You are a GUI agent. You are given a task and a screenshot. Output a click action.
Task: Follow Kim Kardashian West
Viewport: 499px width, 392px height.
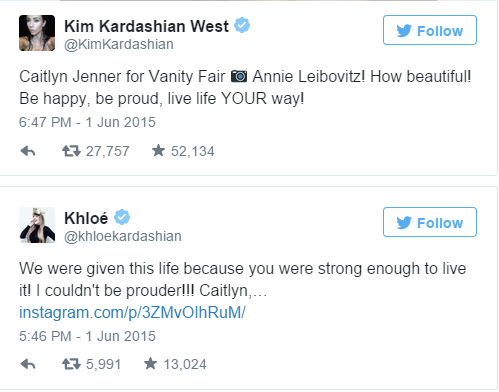click(430, 30)
